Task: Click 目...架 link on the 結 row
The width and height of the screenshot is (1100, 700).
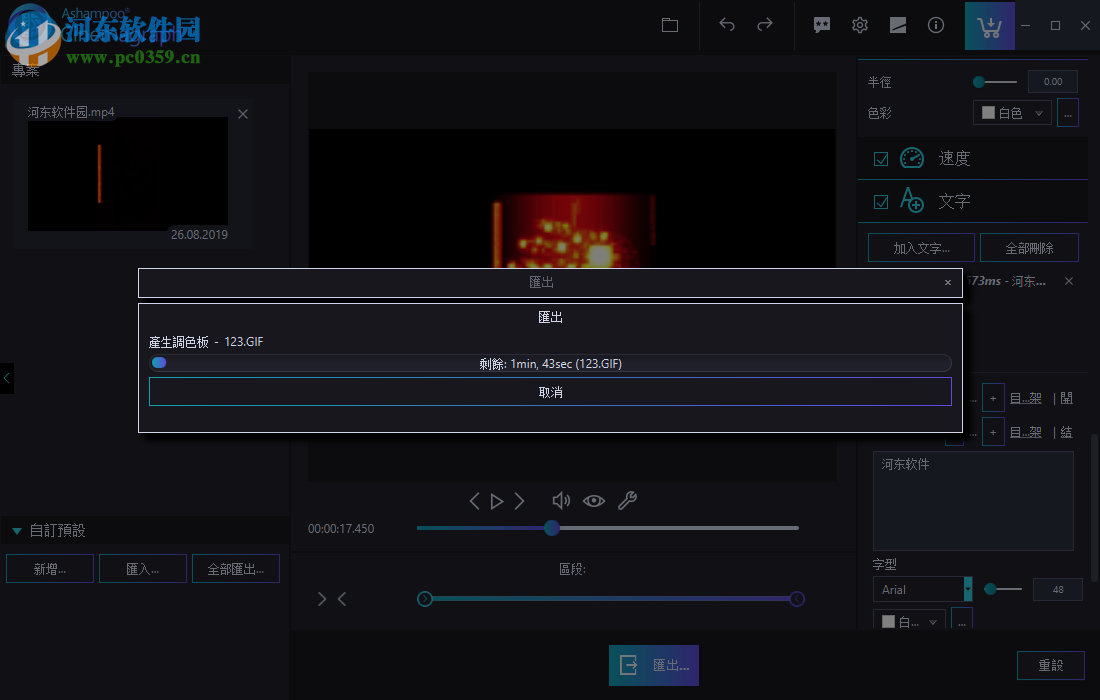Action: click(x=1026, y=432)
